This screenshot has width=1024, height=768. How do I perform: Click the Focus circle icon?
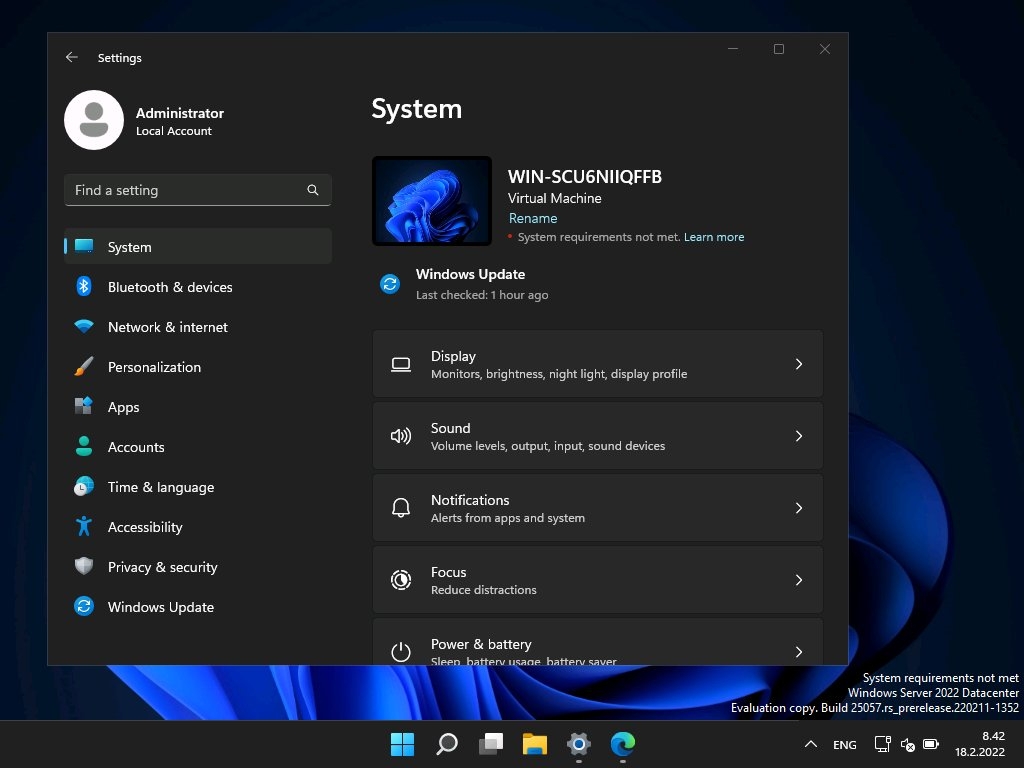(x=401, y=580)
